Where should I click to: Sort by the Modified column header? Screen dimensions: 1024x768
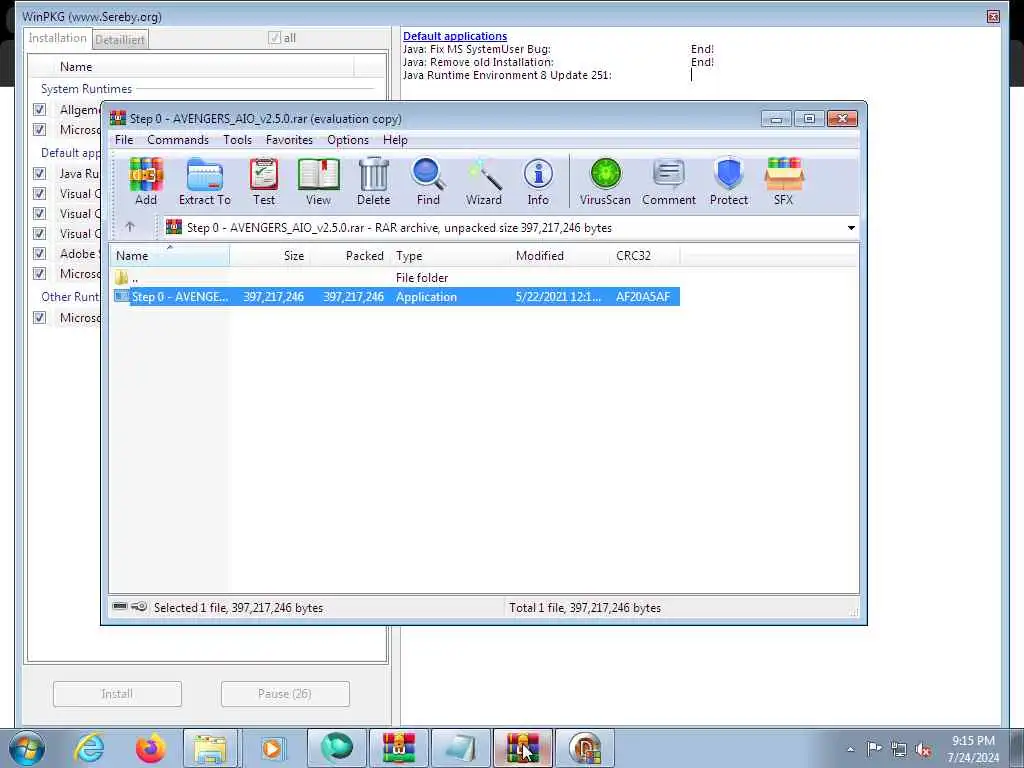click(x=561, y=255)
